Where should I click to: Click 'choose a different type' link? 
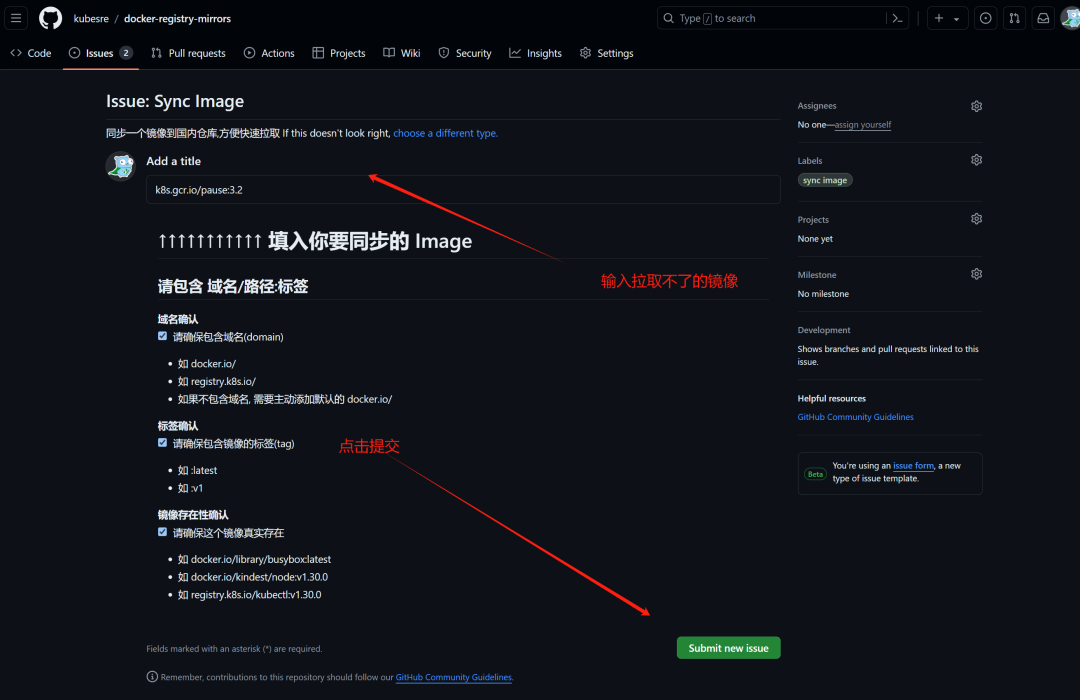[444, 133]
